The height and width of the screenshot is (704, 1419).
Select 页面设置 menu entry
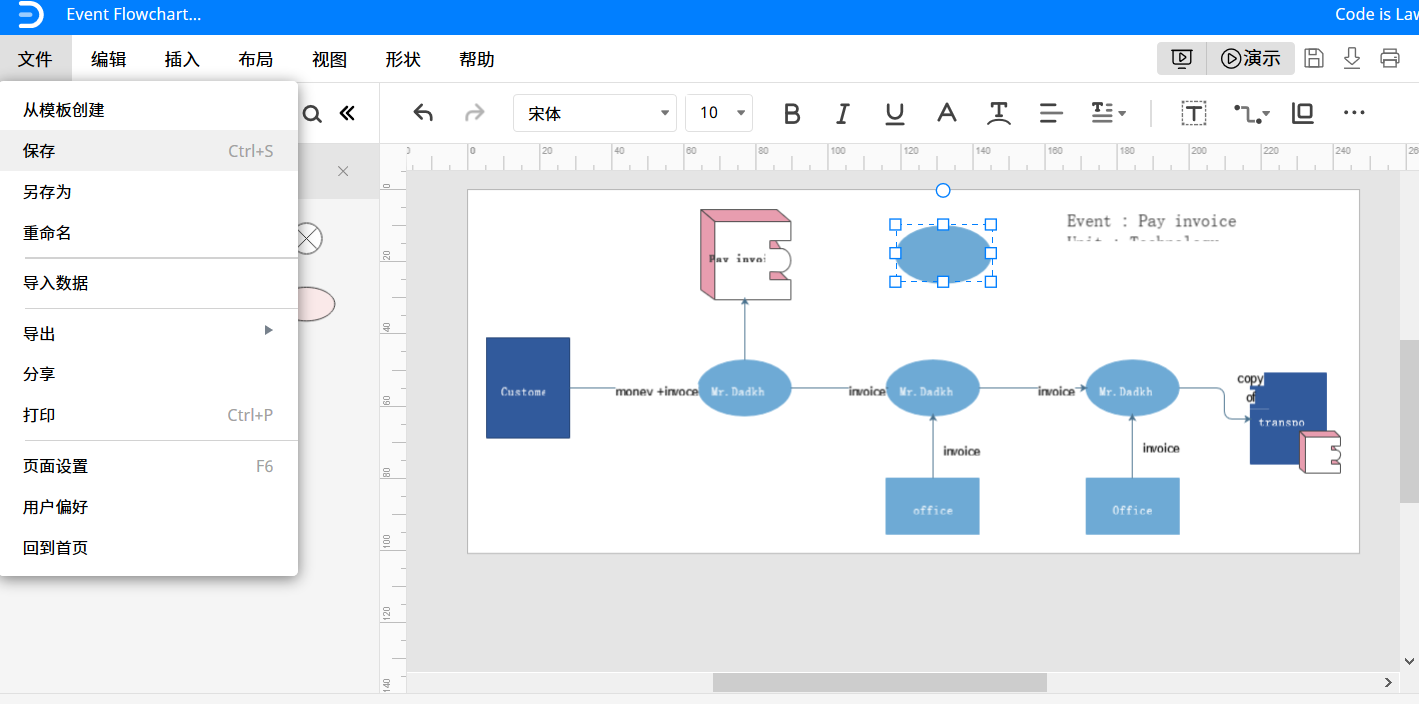(x=149, y=466)
